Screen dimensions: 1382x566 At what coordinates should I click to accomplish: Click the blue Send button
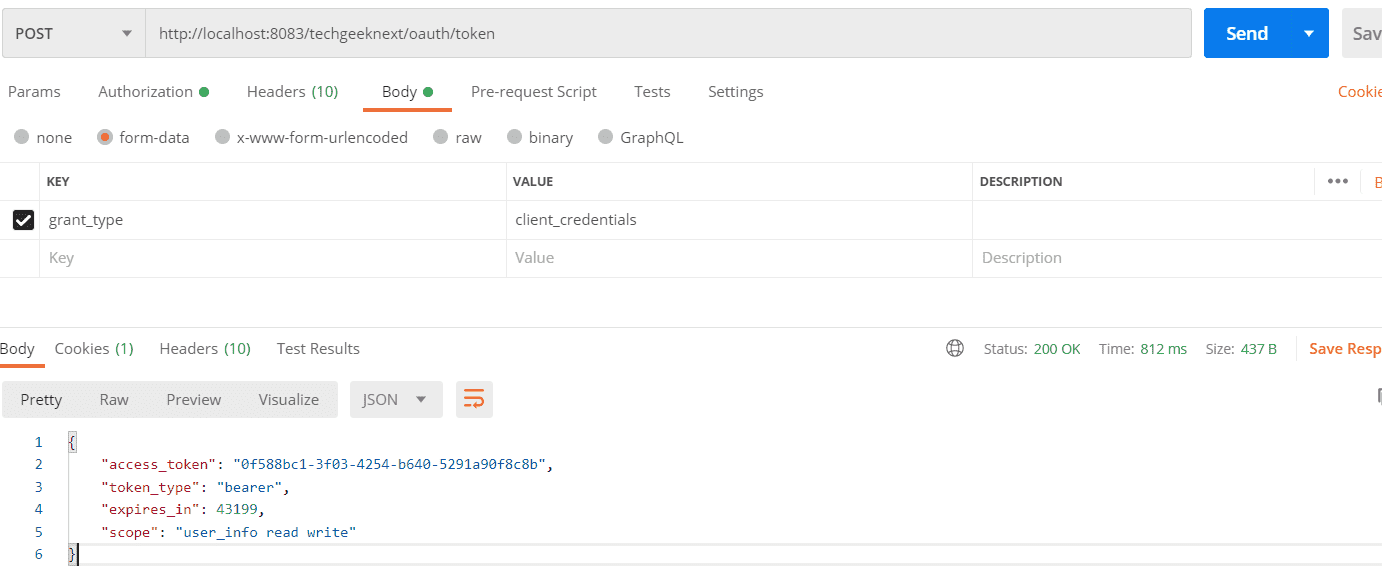coord(1247,33)
